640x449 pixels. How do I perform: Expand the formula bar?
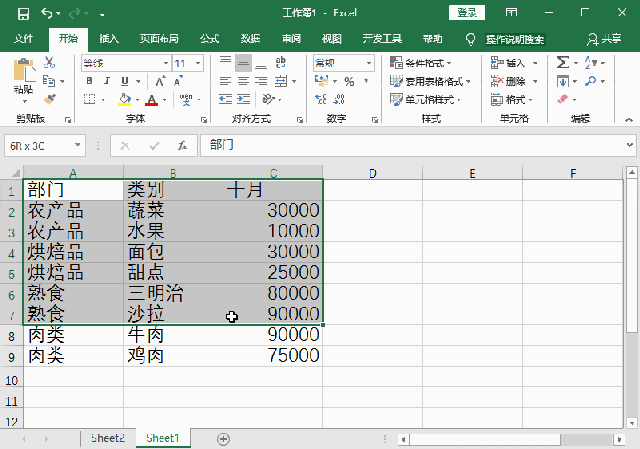click(630, 145)
